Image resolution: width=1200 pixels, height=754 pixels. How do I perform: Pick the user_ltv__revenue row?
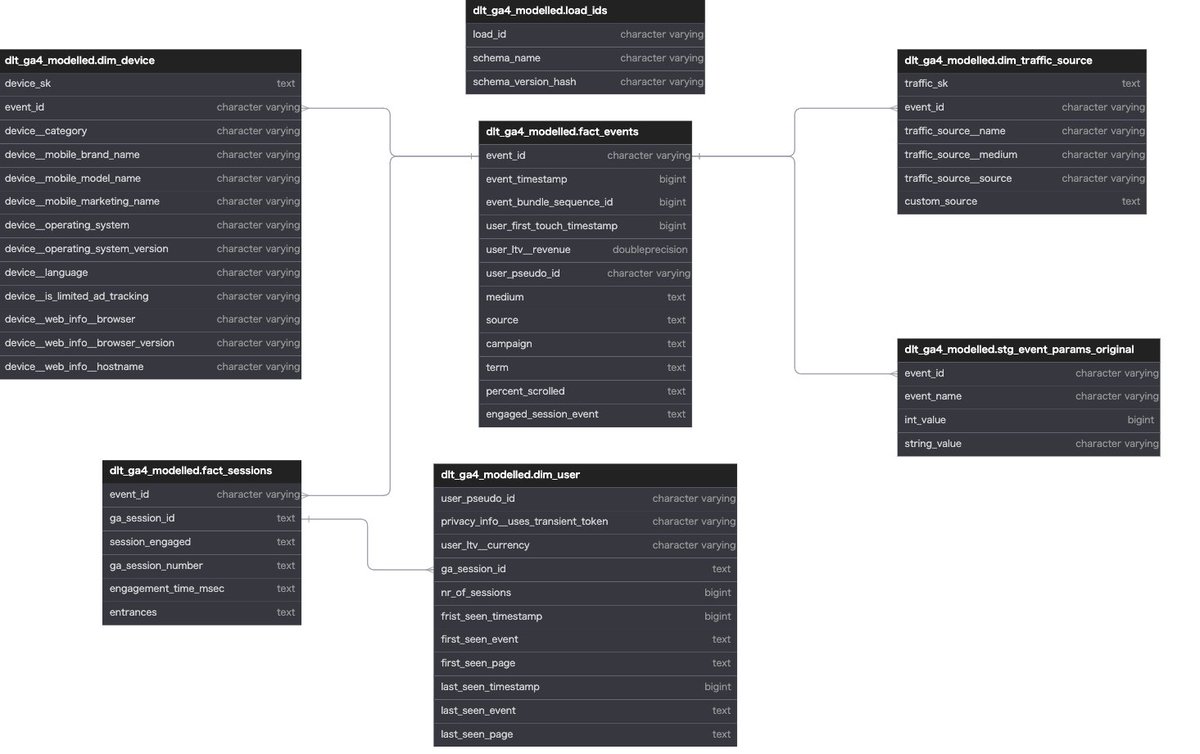pos(585,250)
